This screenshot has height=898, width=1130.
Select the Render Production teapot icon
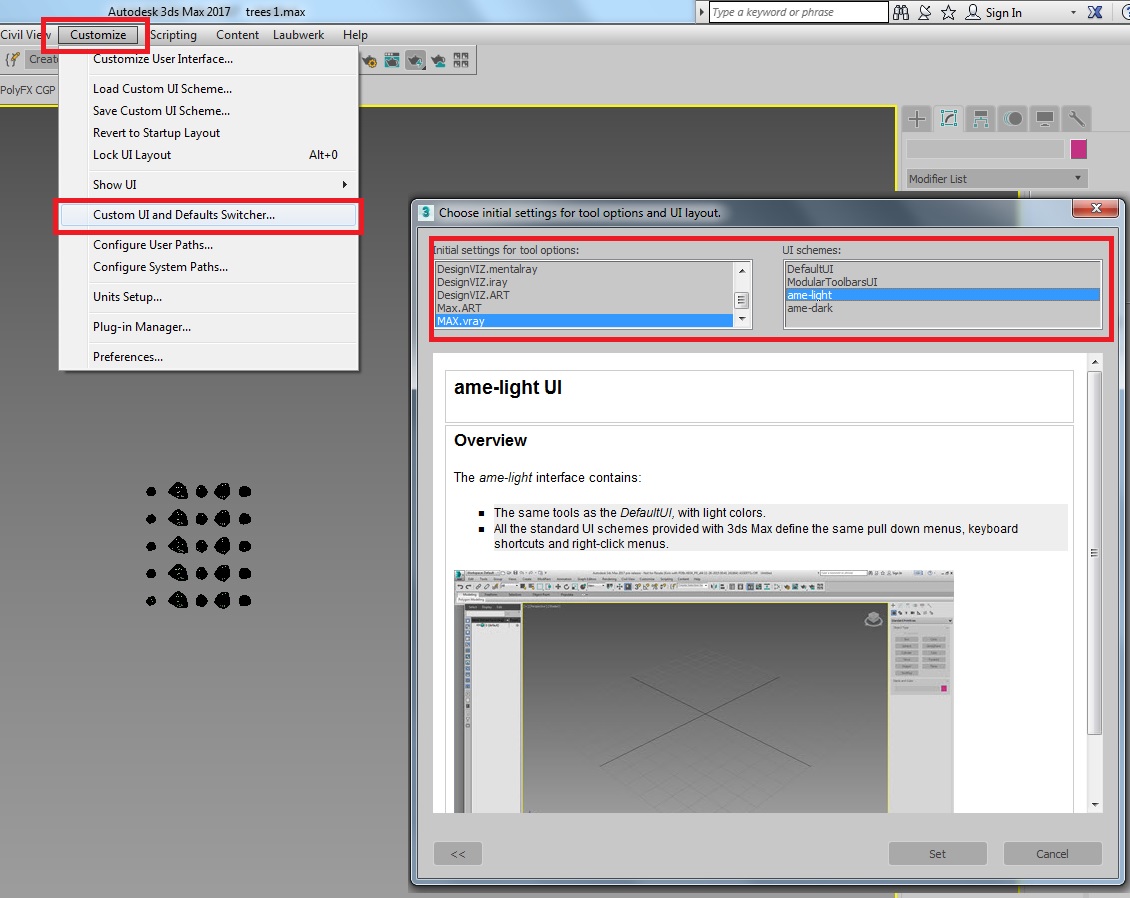416,60
